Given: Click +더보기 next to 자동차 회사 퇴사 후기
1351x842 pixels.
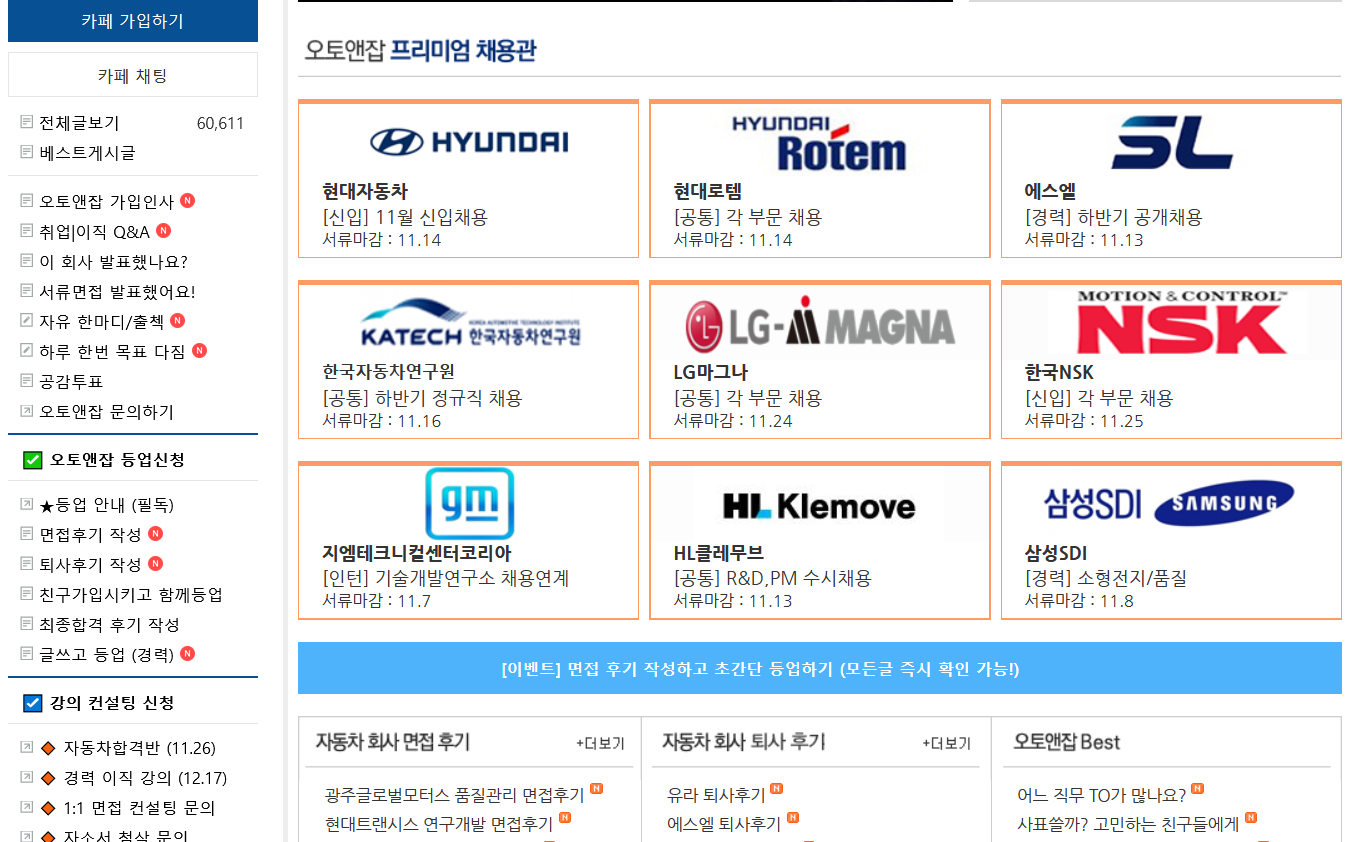Looking at the screenshot, I should point(946,743).
